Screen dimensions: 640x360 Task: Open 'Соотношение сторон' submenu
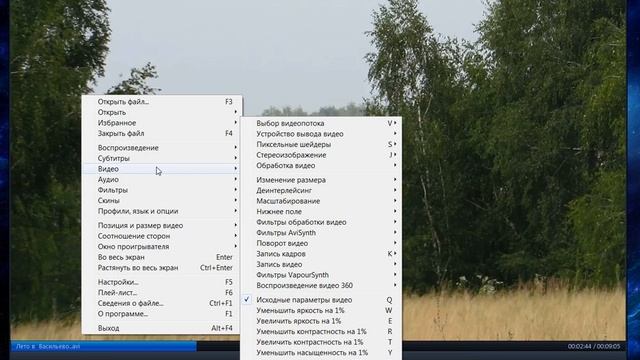(162, 236)
